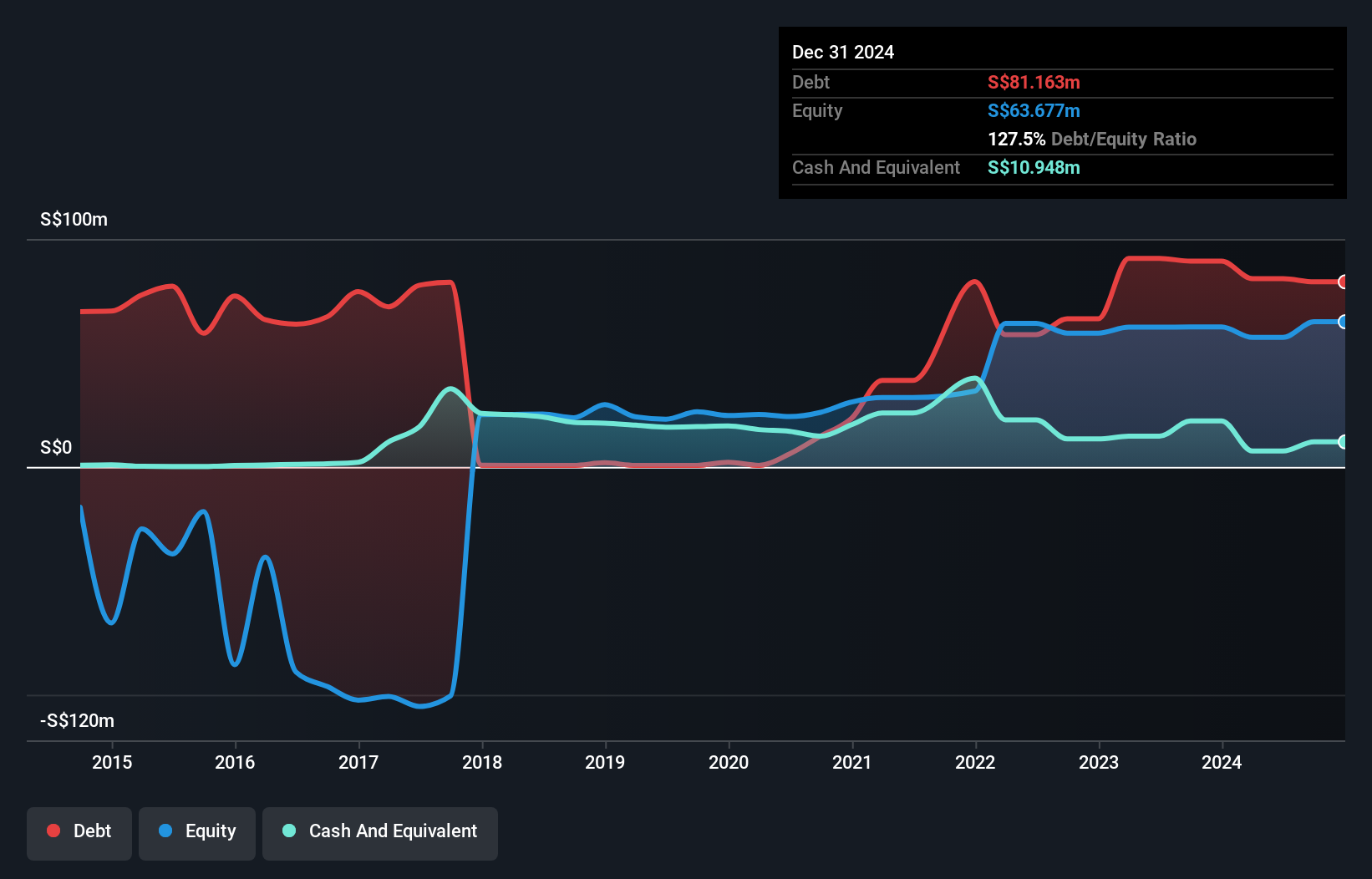The image size is (1372, 879).
Task: Click the 127.5% Debt/Equity Ratio text
Action: tap(1092, 139)
